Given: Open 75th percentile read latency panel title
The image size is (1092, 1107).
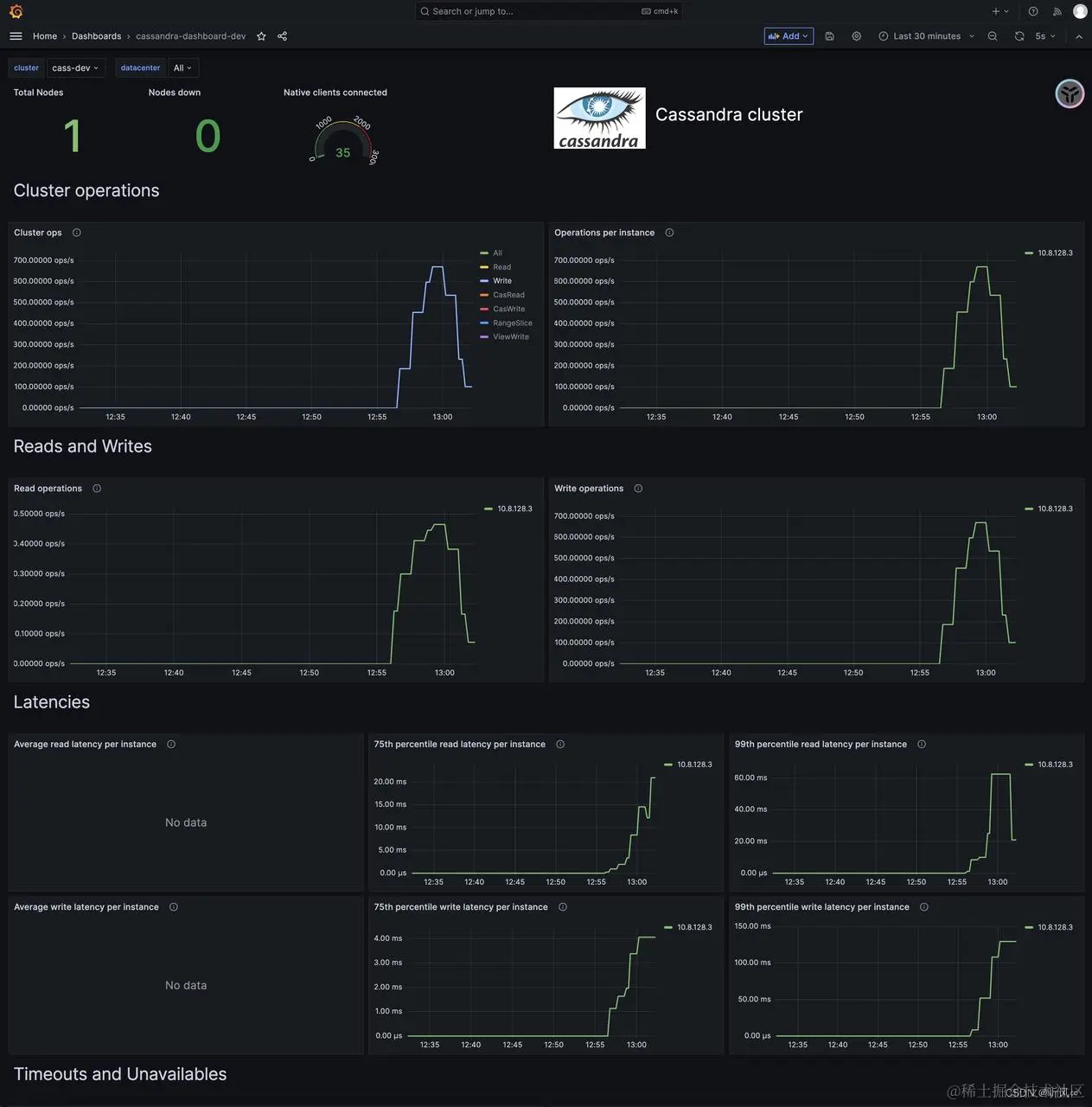Looking at the screenshot, I should point(459,745).
